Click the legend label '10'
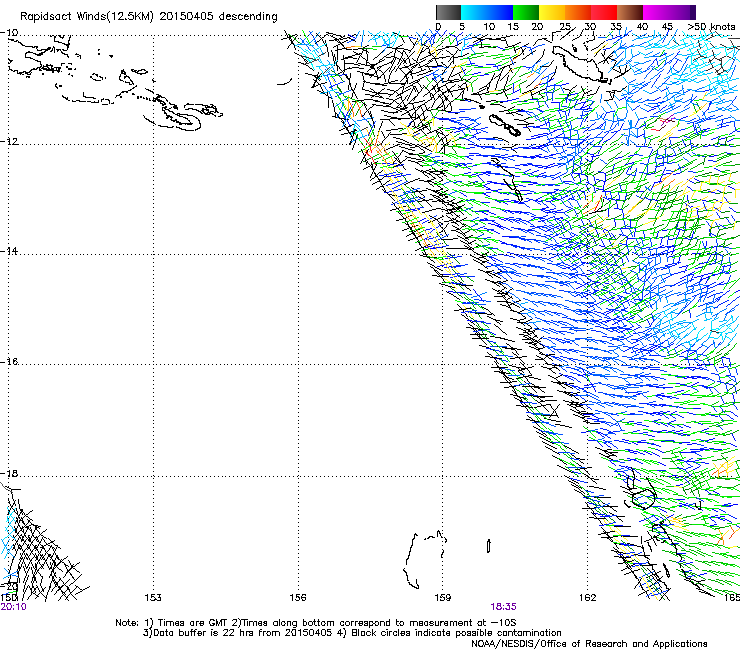This screenshot has height=650, width=740. point(489,27)
